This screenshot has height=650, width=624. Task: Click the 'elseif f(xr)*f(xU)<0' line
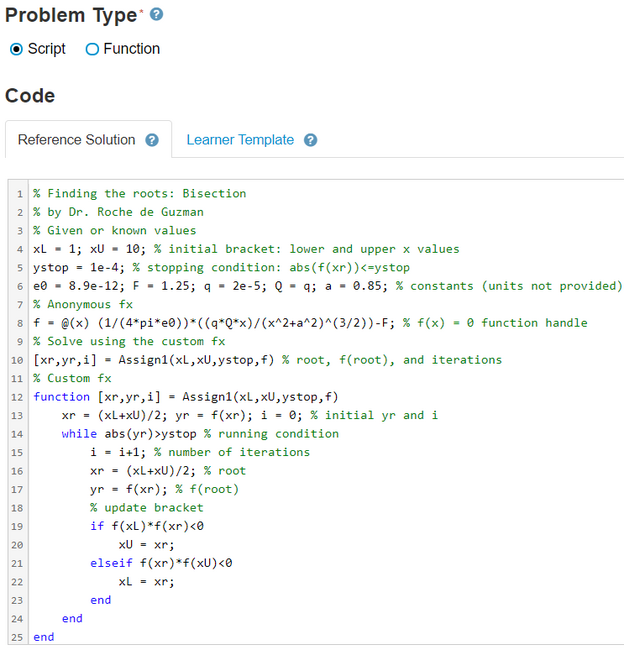click(x=160, y=563)
